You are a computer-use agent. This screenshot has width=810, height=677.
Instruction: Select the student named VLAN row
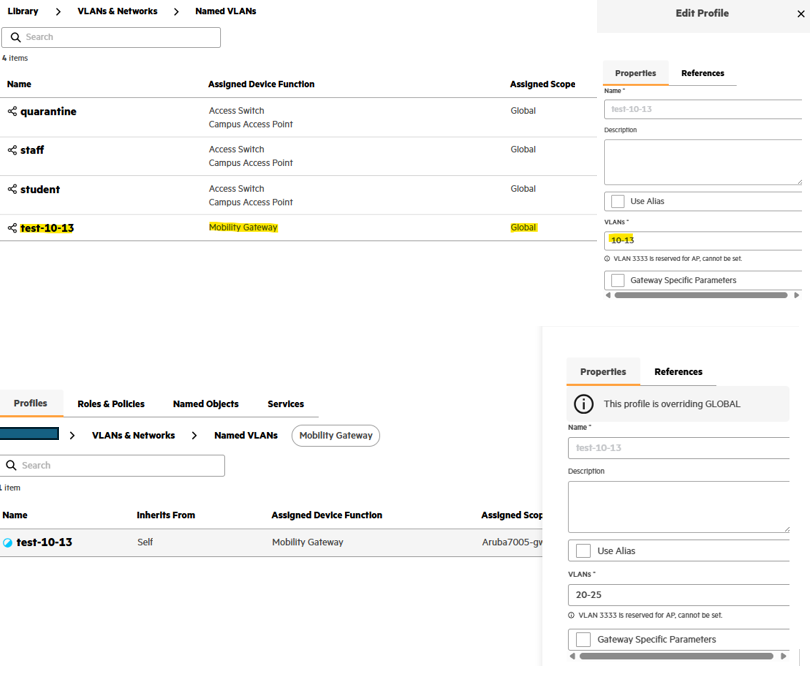click(298, 195)
